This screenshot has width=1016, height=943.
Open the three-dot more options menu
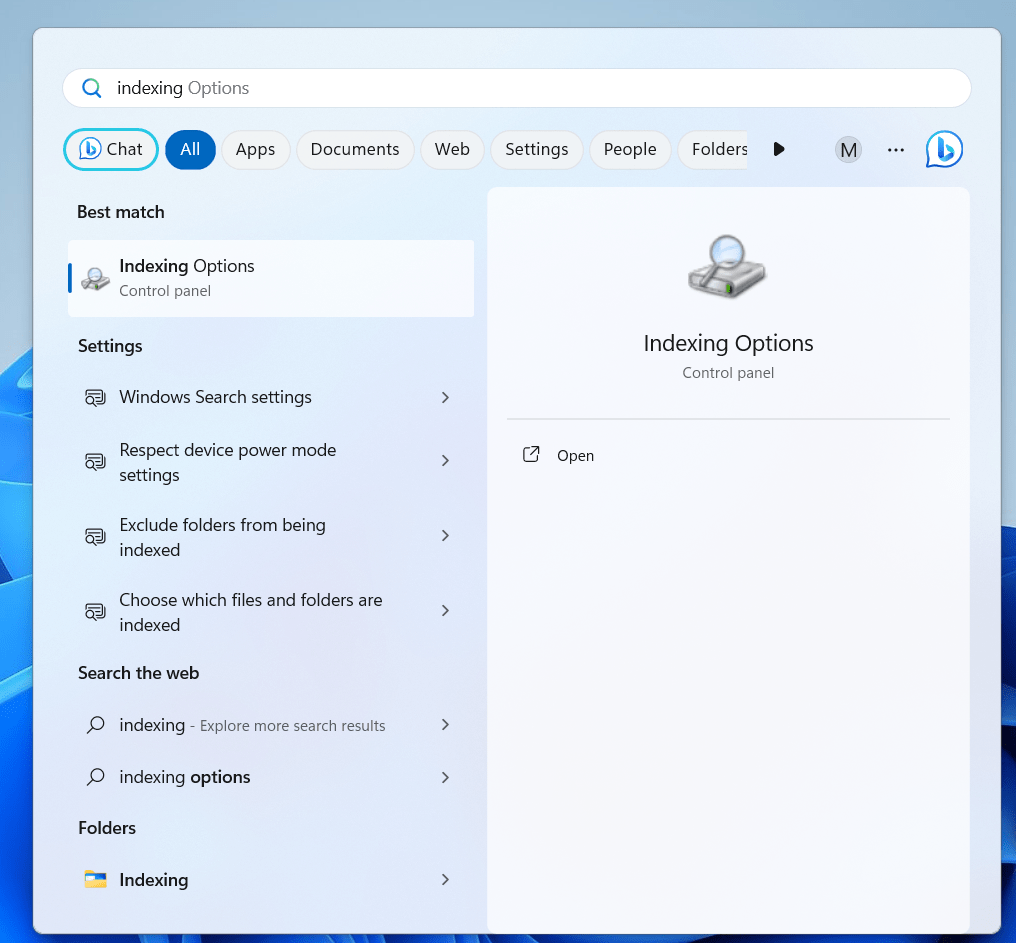click(x=895, y=150)
